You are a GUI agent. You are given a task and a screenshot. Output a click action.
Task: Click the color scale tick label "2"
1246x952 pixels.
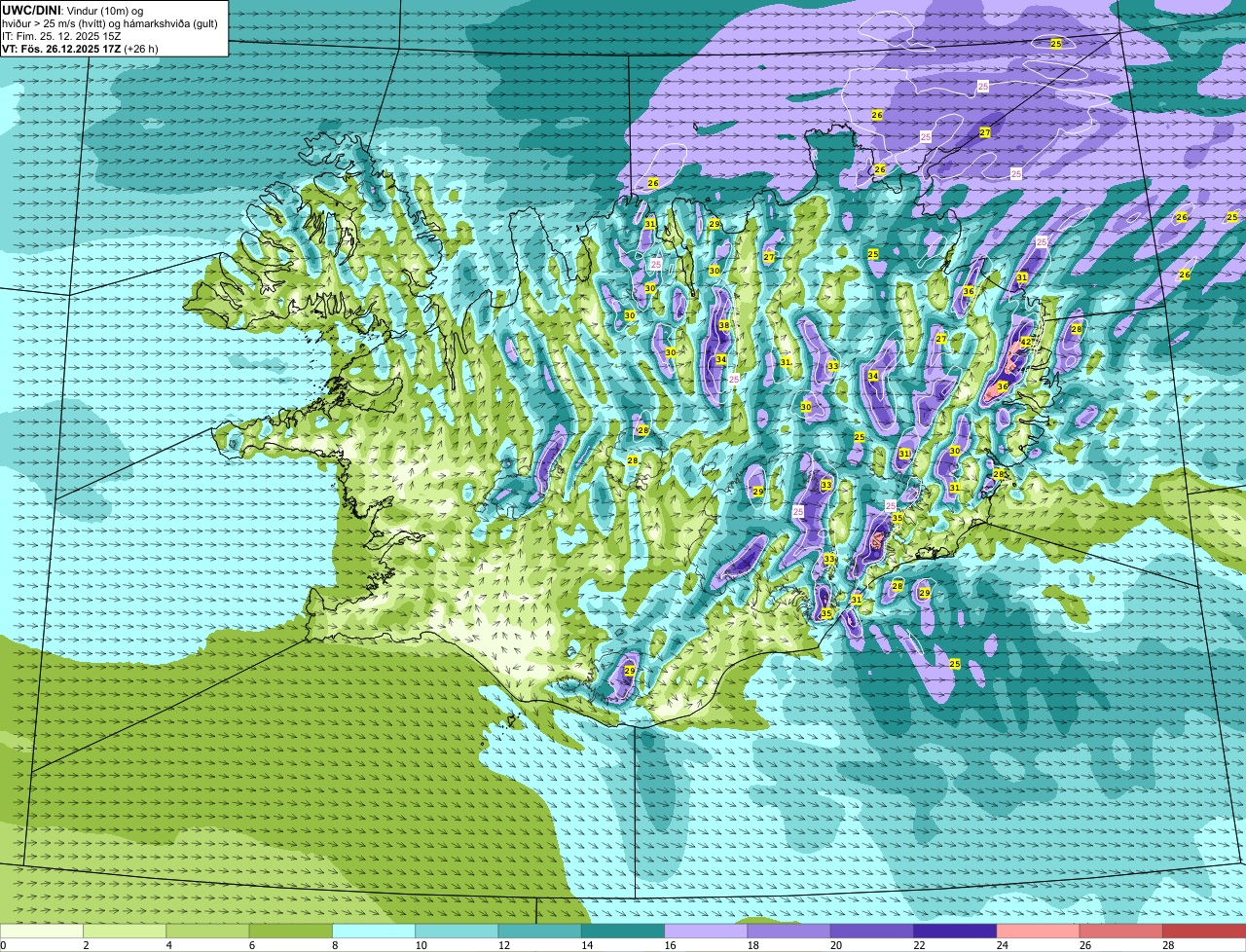pyautogui.click(x=86, y=944)
